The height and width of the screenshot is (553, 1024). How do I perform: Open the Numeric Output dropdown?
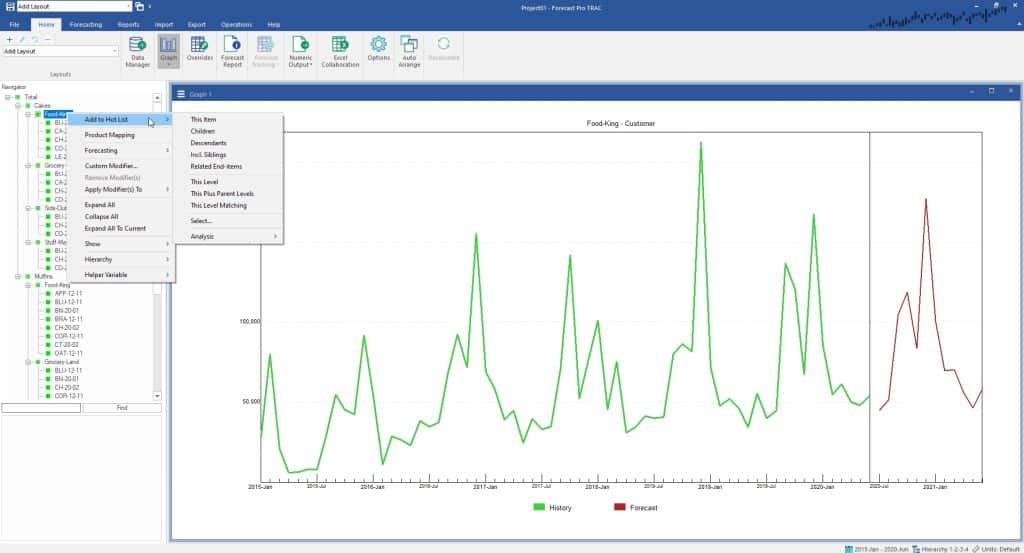(300, 51)
